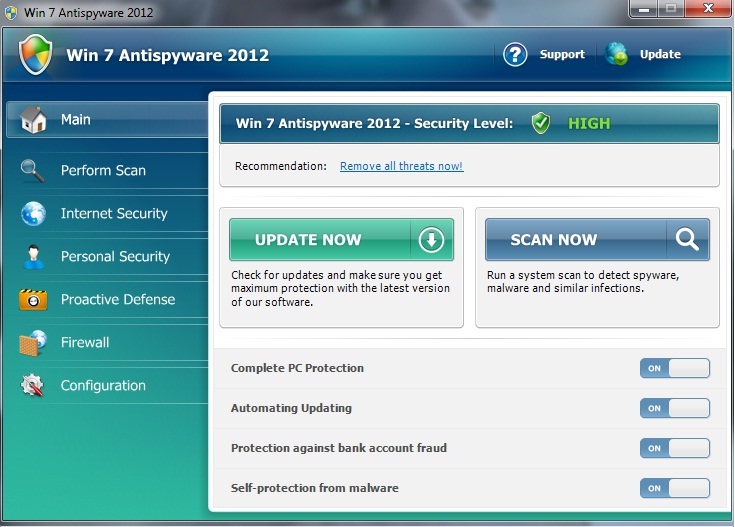Viewport: 735px width, 527px height.
Task: Click the 'Run a system scan' description text
Action: [583, 281]
